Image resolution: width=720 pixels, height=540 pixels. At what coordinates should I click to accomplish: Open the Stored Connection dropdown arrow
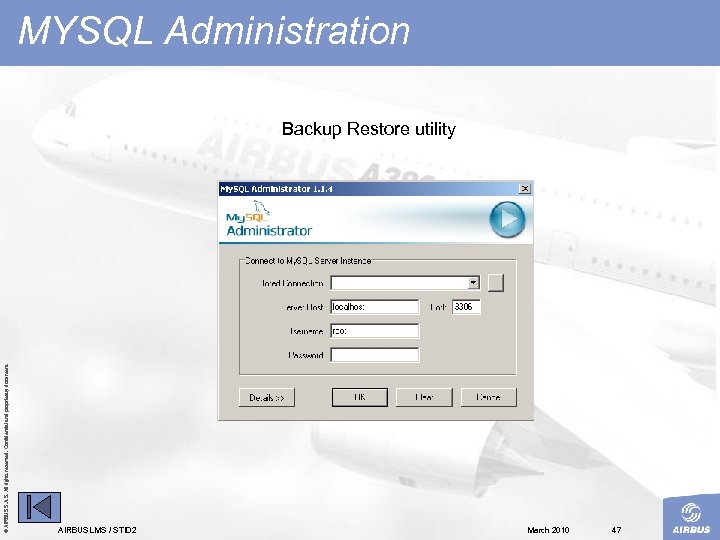473,282
